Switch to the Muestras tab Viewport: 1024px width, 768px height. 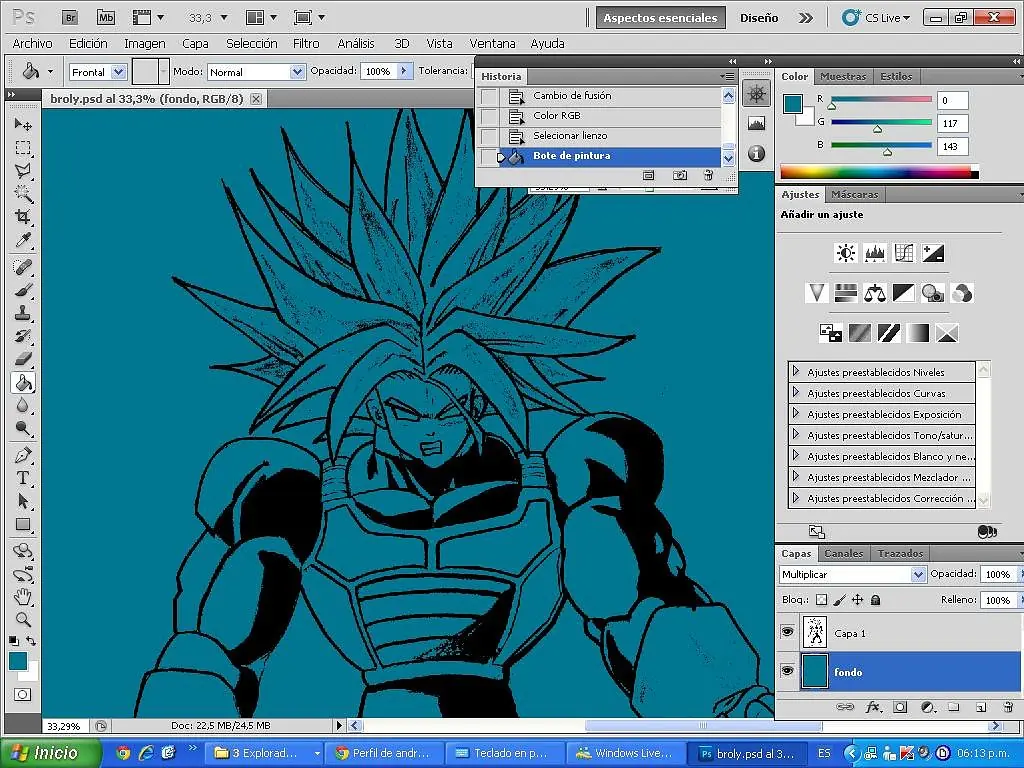pyautogui.click(x=843, y=76)
